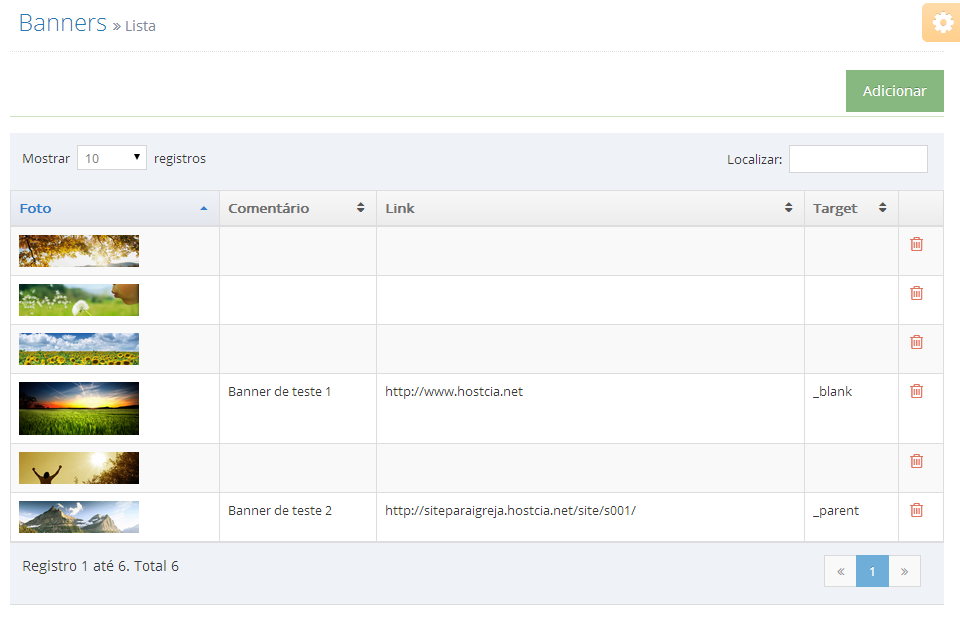Open the Mostrar registros count dropdown
Viewport: 960px width, 628px height.
click(112, 158)
